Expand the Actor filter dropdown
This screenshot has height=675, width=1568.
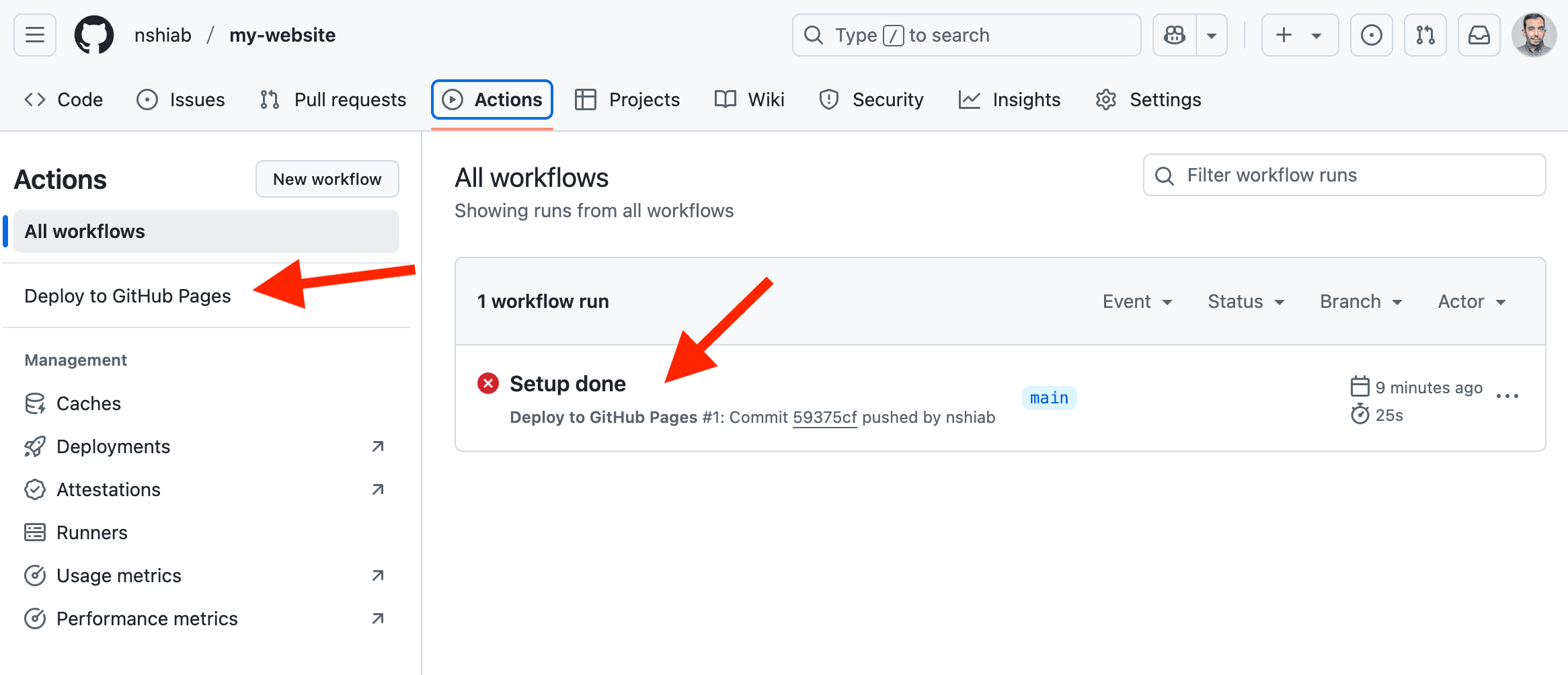click(x=1472, y=301)
